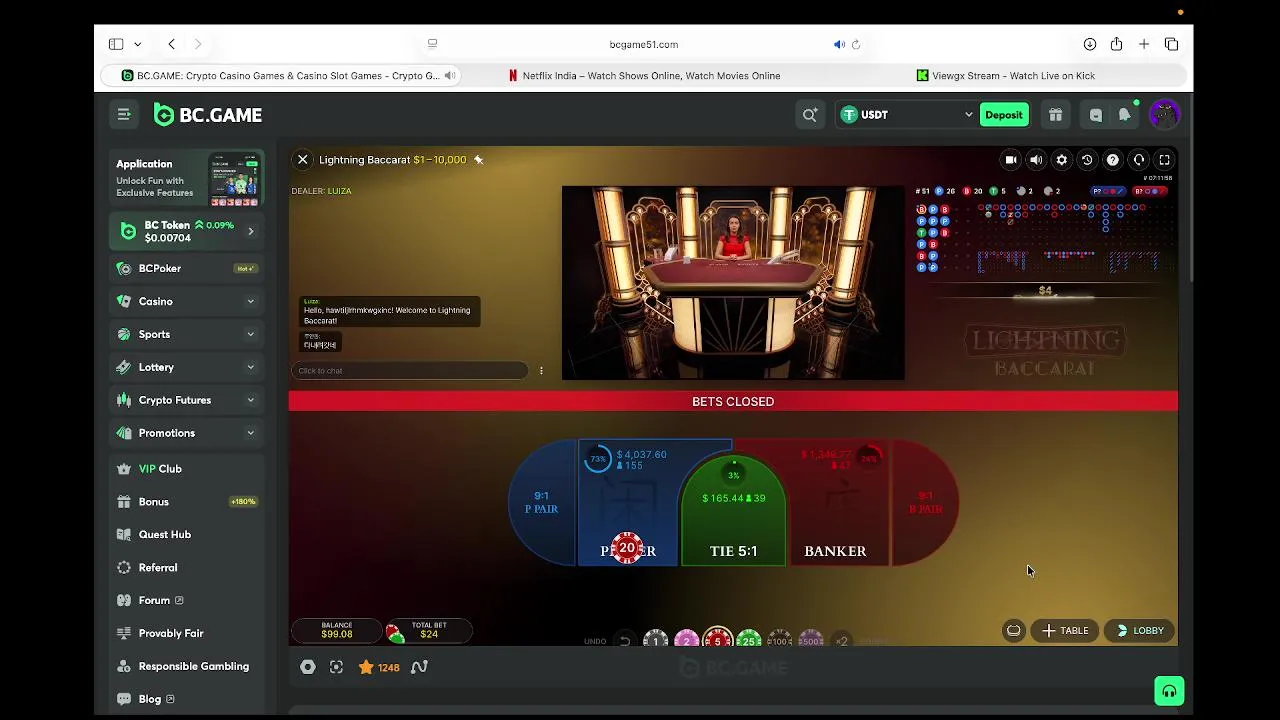Open the game history clock icon
The image size is (1280, 720).
point(1087,160)
